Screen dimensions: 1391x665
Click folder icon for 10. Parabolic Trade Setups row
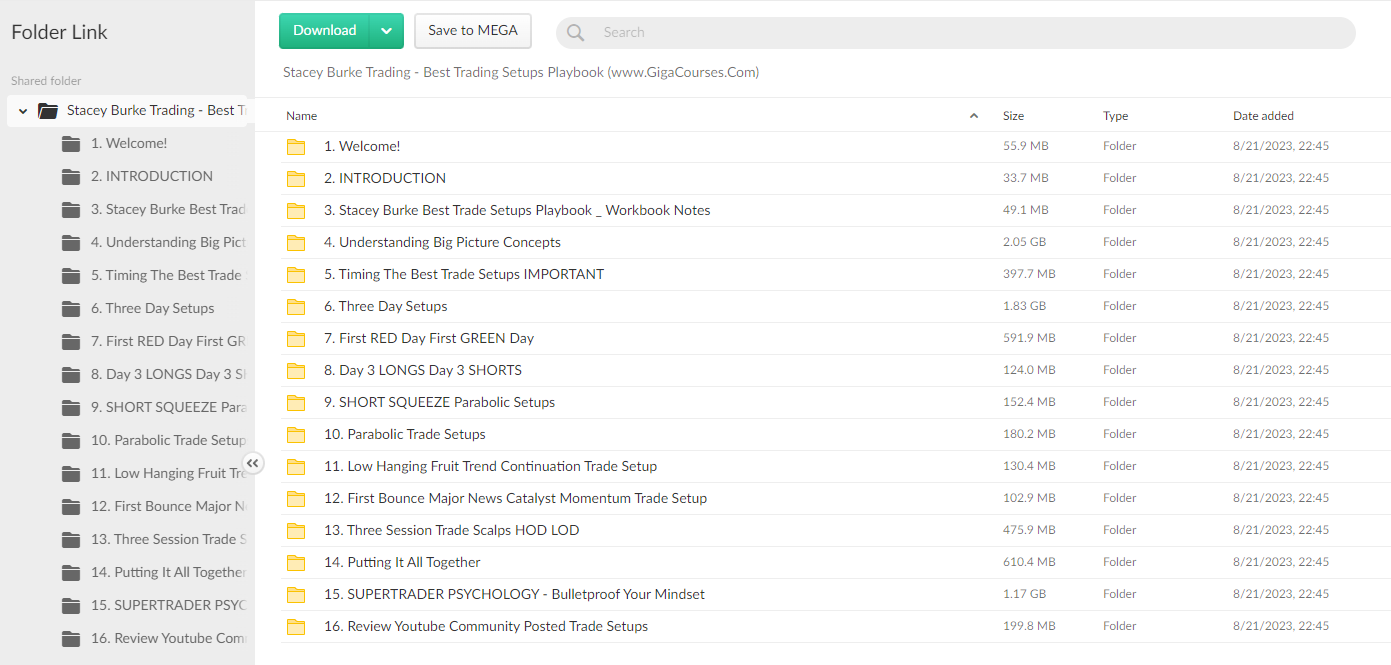(296, 435)
